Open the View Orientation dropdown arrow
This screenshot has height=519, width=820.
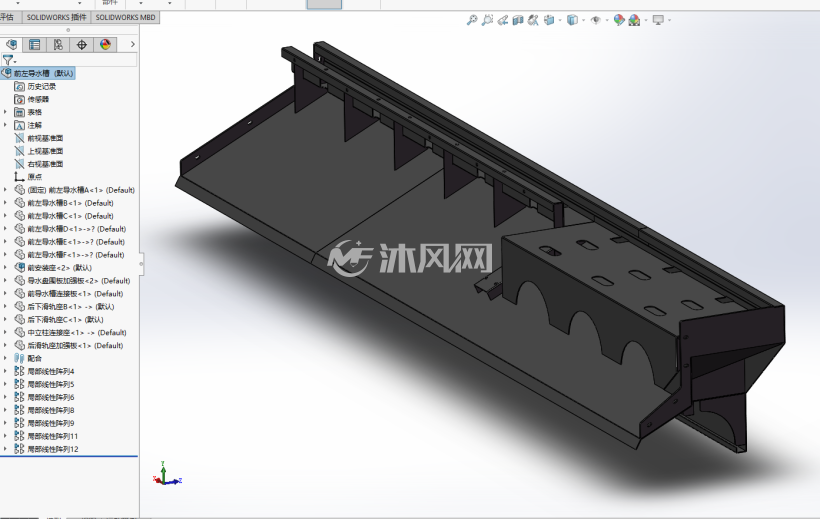point(560,20)
